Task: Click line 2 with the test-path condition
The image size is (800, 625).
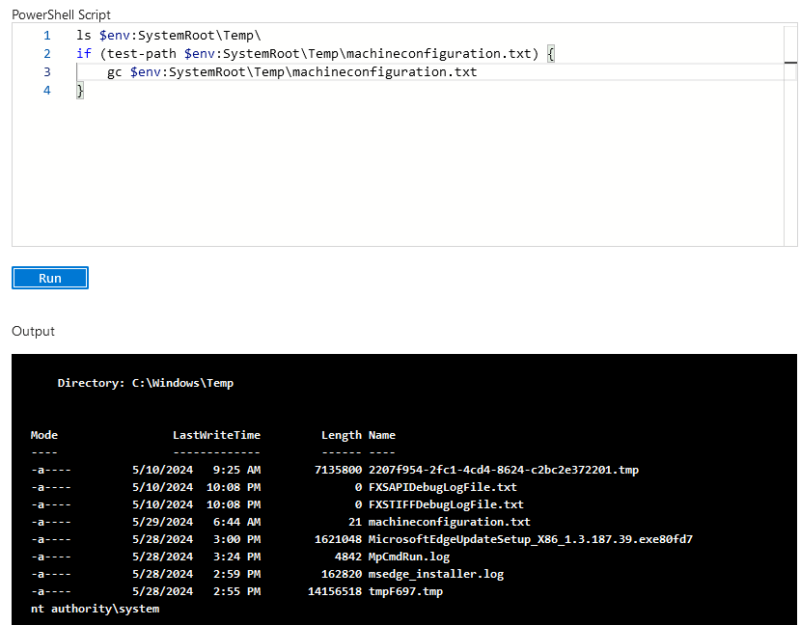Action: [x=315, y=54]
